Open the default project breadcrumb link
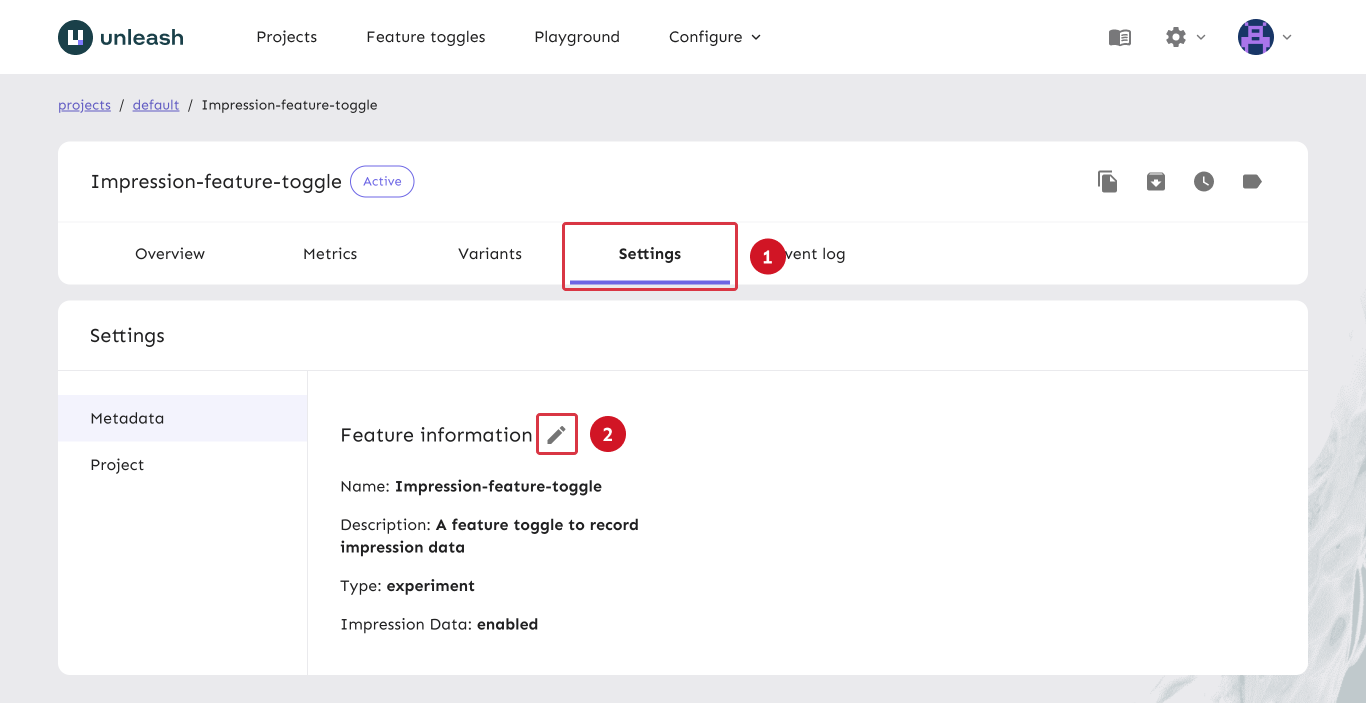The height and width of the screenshot is (703, 1366). [x=155, y=104]
